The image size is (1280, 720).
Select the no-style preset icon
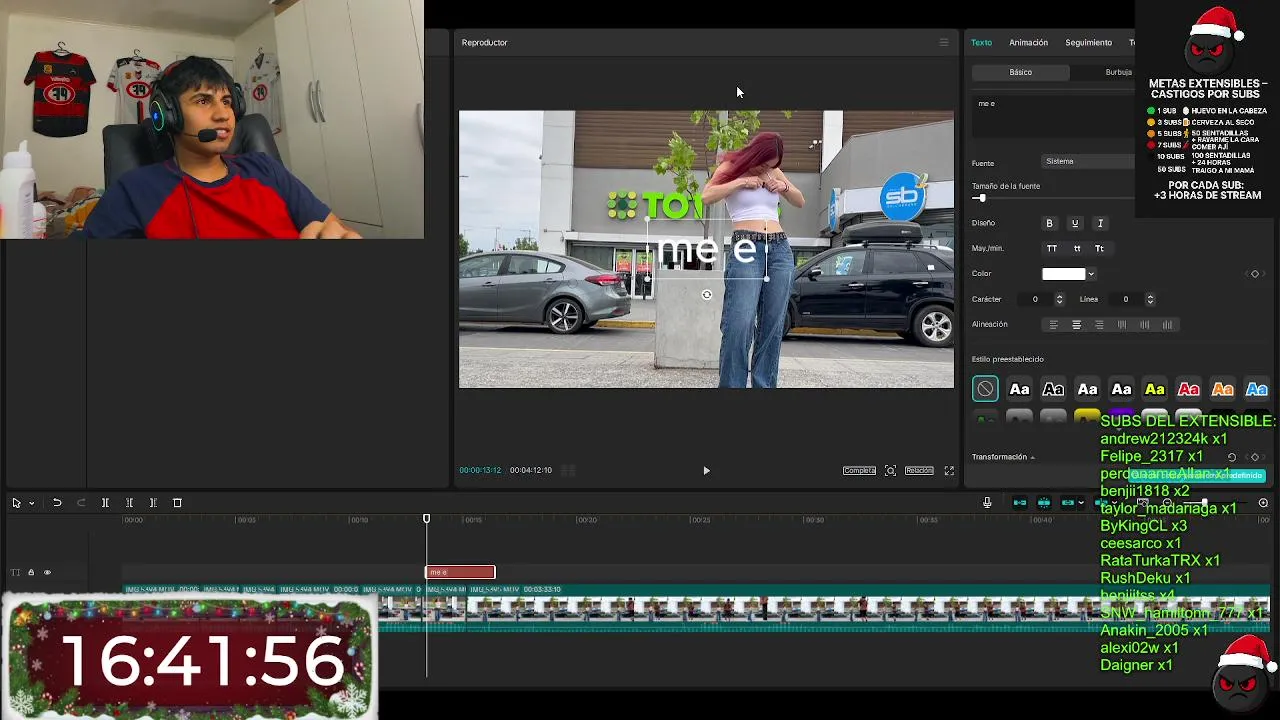pyautogui.click(x=985, y=389)
